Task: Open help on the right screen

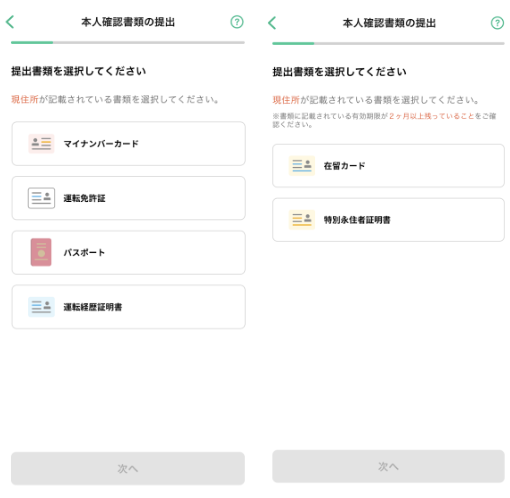Action: 497,23
